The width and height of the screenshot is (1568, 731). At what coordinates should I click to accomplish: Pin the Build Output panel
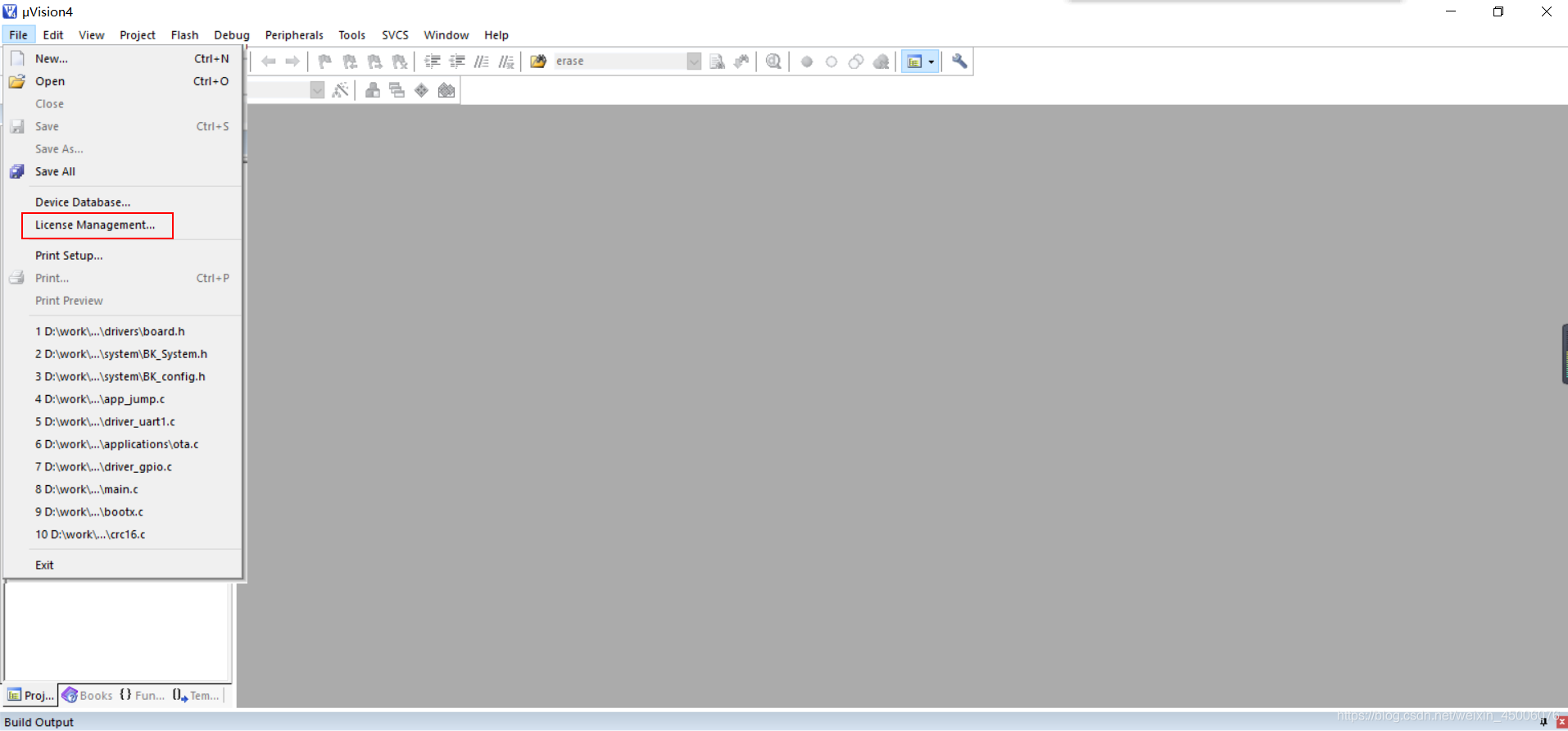[x=1543, y=722]
